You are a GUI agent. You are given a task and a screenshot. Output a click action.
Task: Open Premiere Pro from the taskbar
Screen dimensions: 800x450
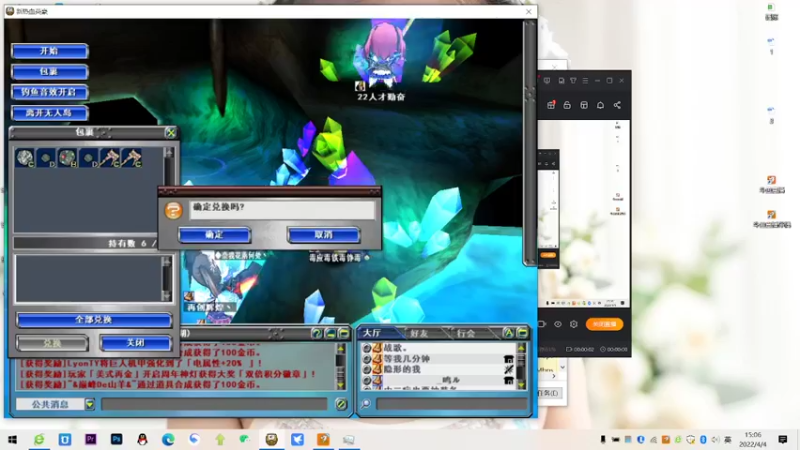tap(91, 439)
